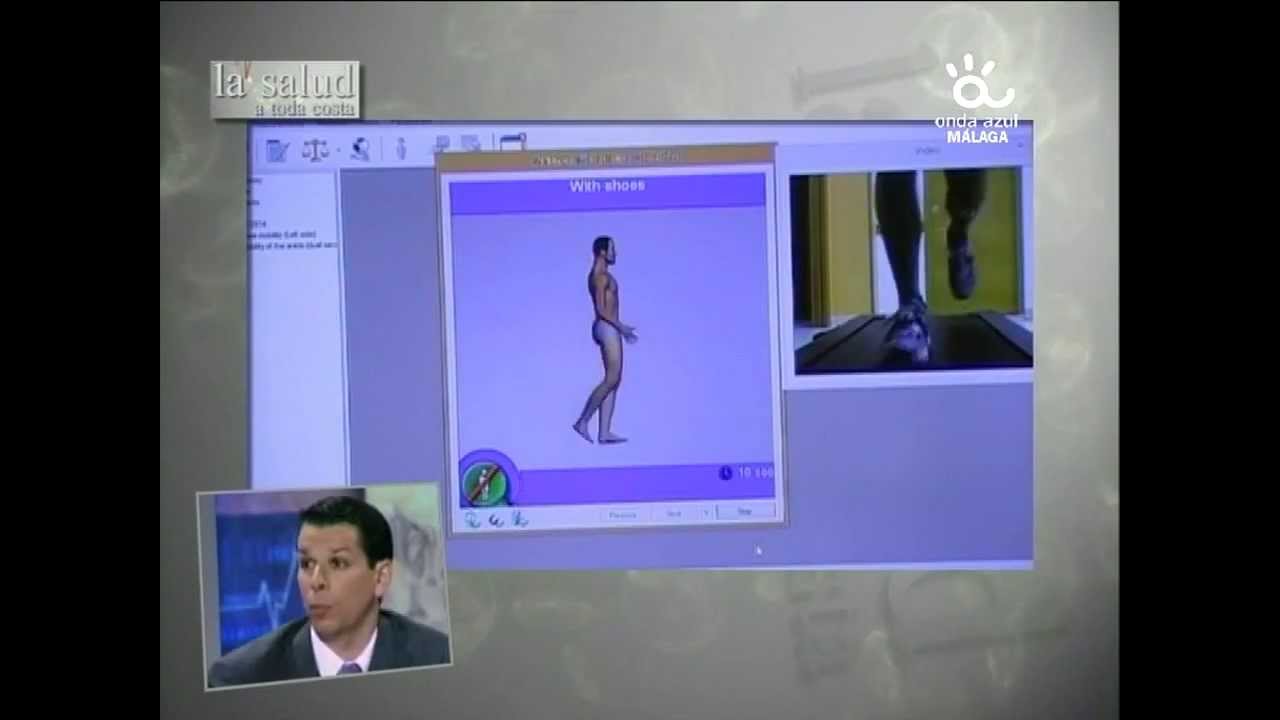Select the middle small rotate icon
Image resolution: width=1280 pixels, height=720 pixels.
(496, 519)
